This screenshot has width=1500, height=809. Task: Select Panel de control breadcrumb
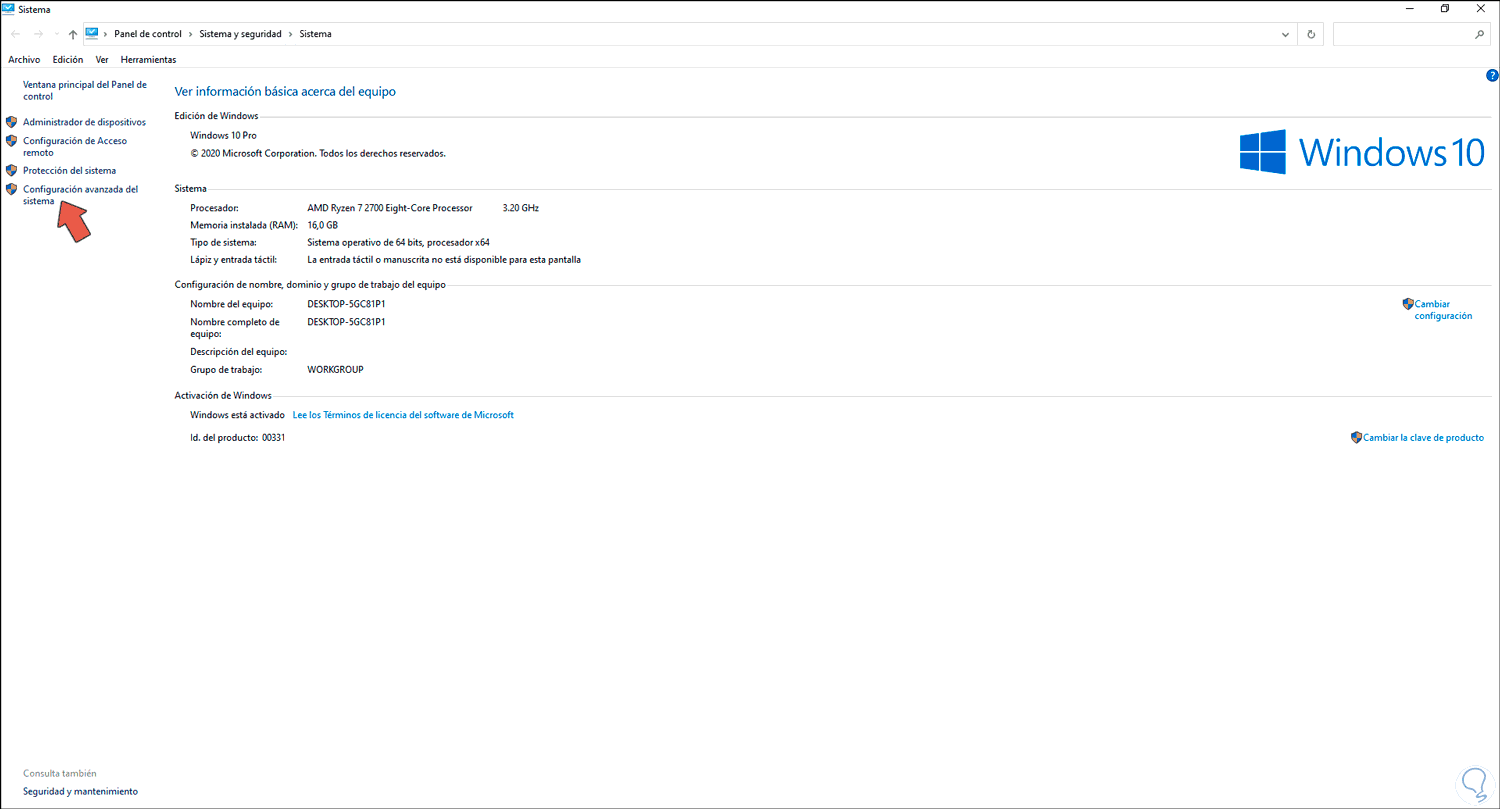(x=148, y=34)
